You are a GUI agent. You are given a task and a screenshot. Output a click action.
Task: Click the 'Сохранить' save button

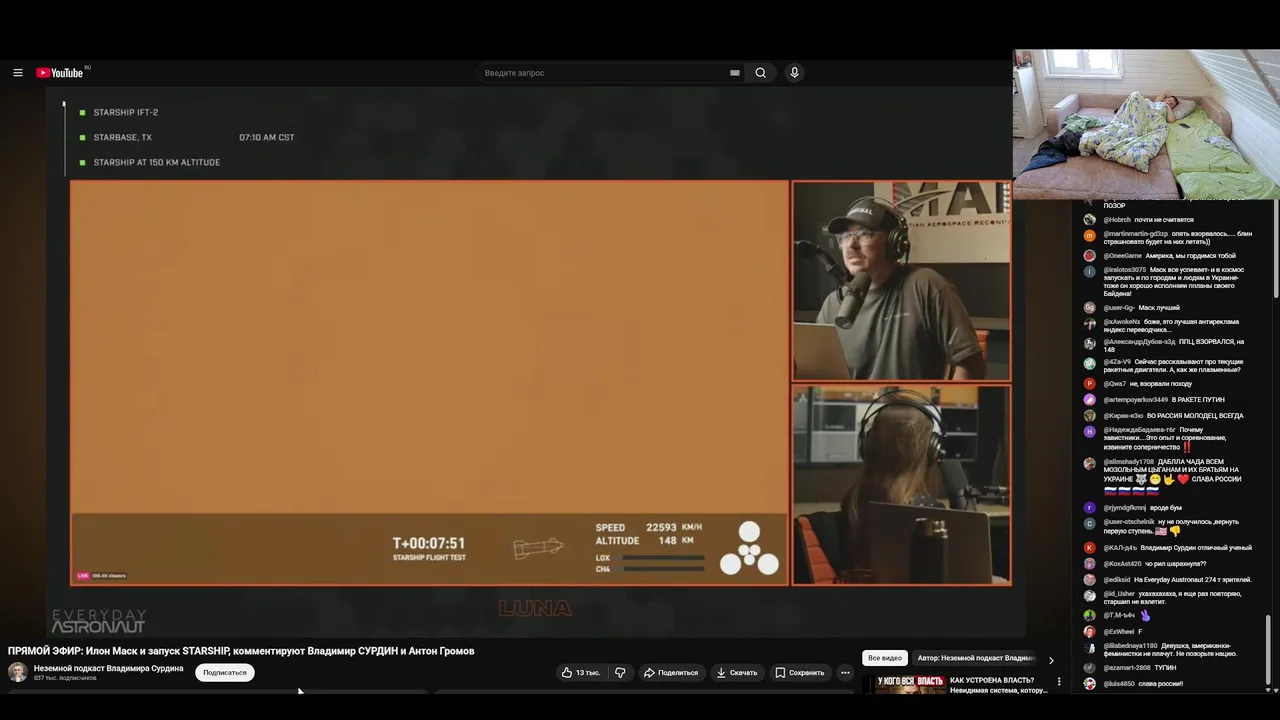point(800,673)
